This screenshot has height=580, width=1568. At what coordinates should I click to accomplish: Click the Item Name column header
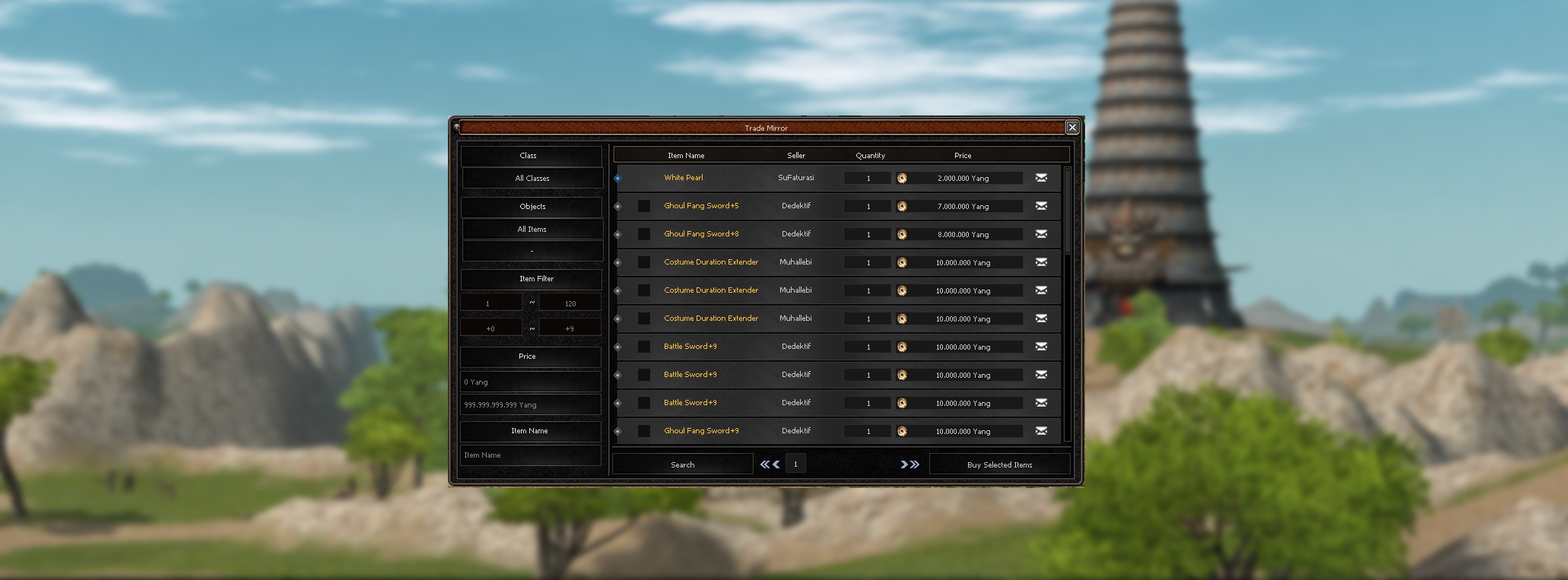click(x=686, y=155)
